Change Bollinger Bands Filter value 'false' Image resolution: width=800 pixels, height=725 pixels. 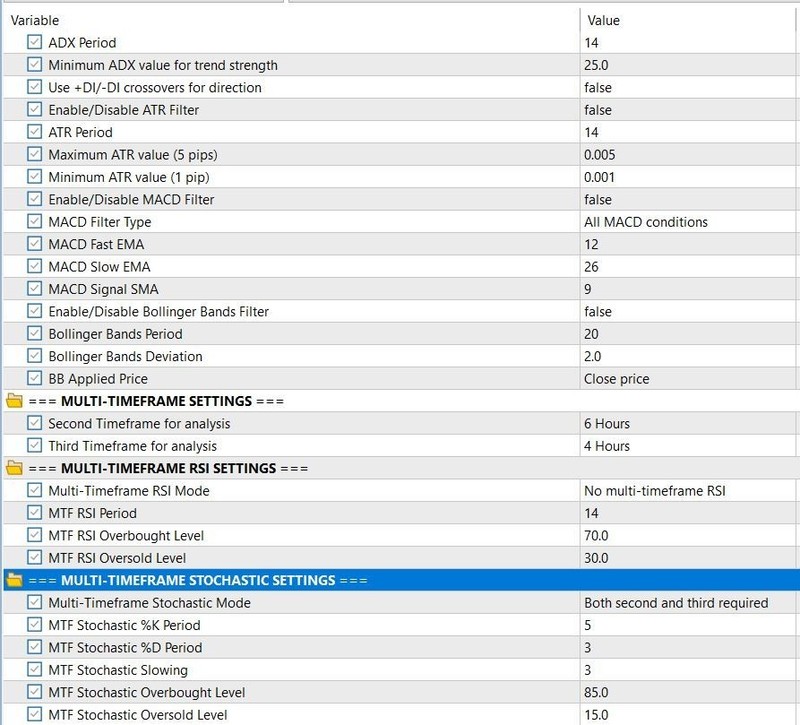(689, 311)
